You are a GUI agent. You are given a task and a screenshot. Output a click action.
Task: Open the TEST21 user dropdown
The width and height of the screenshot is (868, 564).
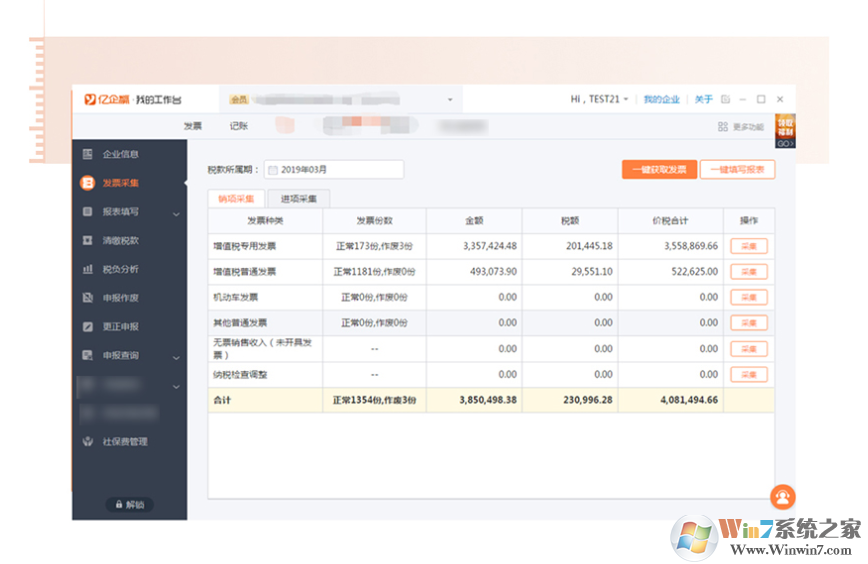click(600, 99)
